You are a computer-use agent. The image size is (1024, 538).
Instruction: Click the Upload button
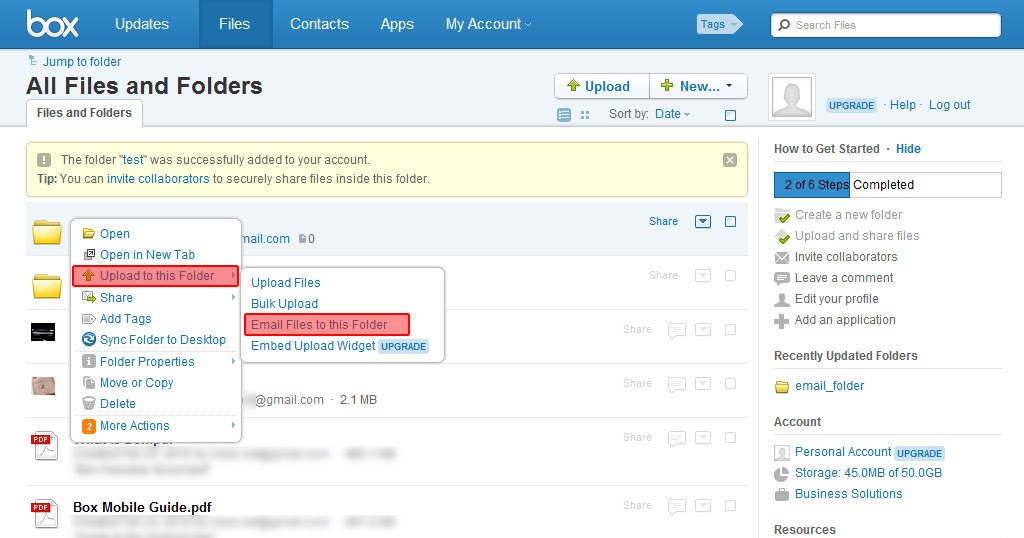tap(601, 86)
